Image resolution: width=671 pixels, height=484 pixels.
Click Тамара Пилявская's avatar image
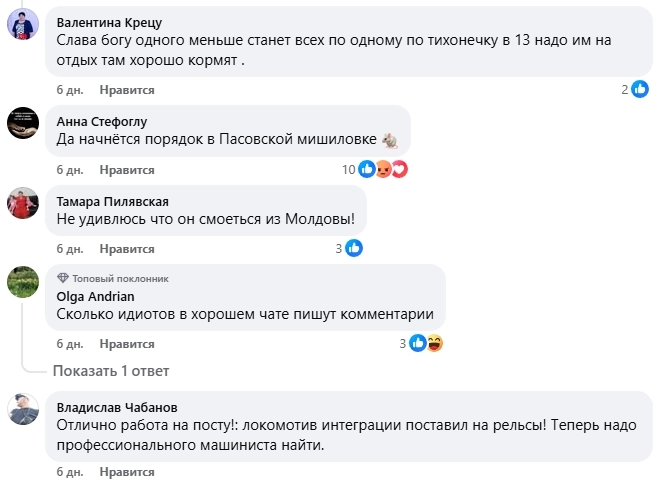[23, 202]
